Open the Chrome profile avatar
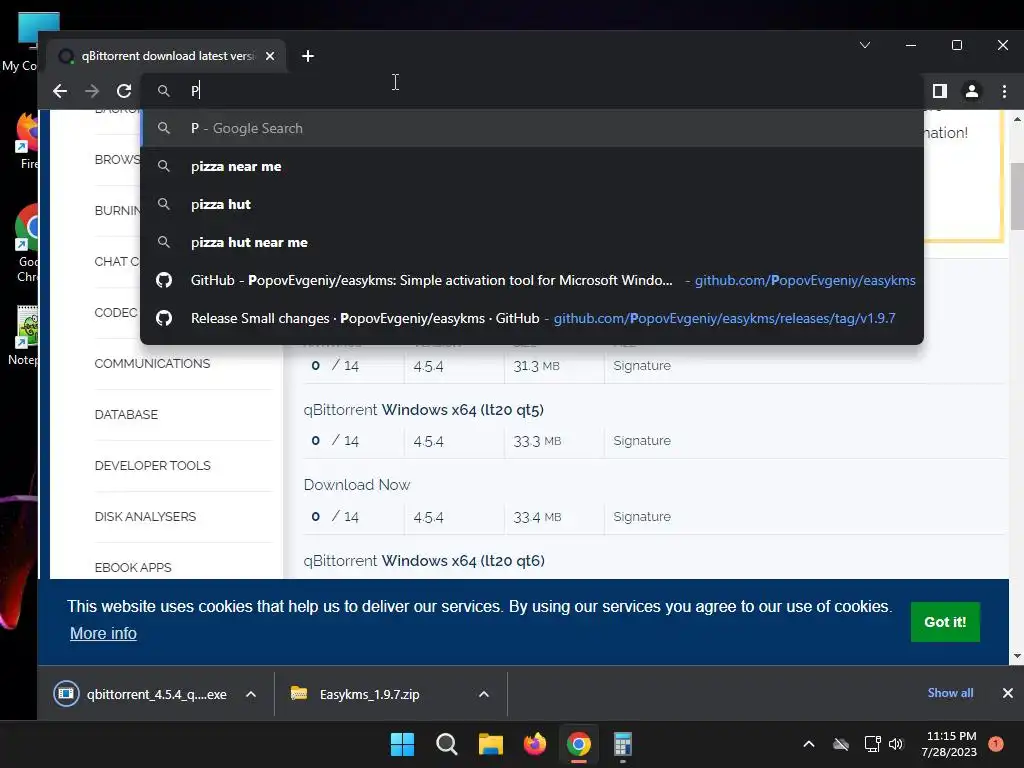The height and width of the screenshot is (768, 1024). click(x=972, y=91)
